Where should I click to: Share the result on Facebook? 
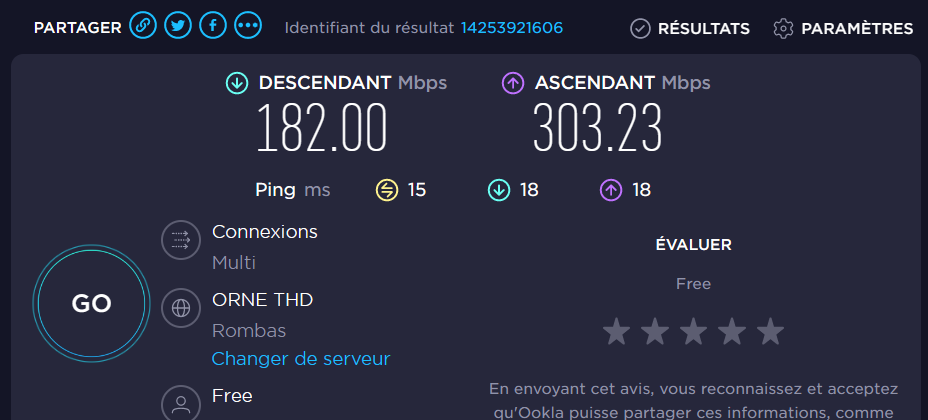pyautogui.click(x=212, y=27)
